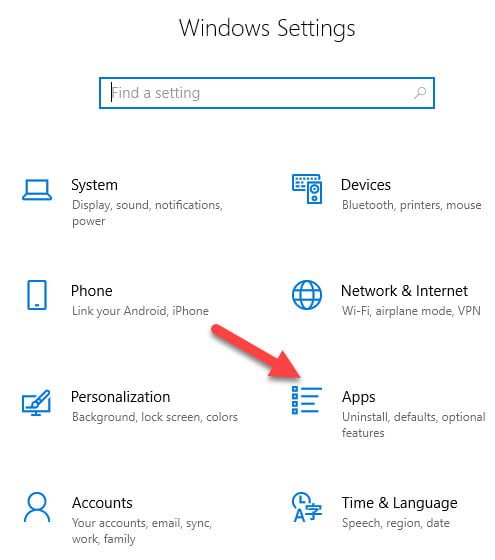Open Phone settings heading
The height and width of the screenshot is (560, 495).
pyautogui.click(x=91, y=291)
